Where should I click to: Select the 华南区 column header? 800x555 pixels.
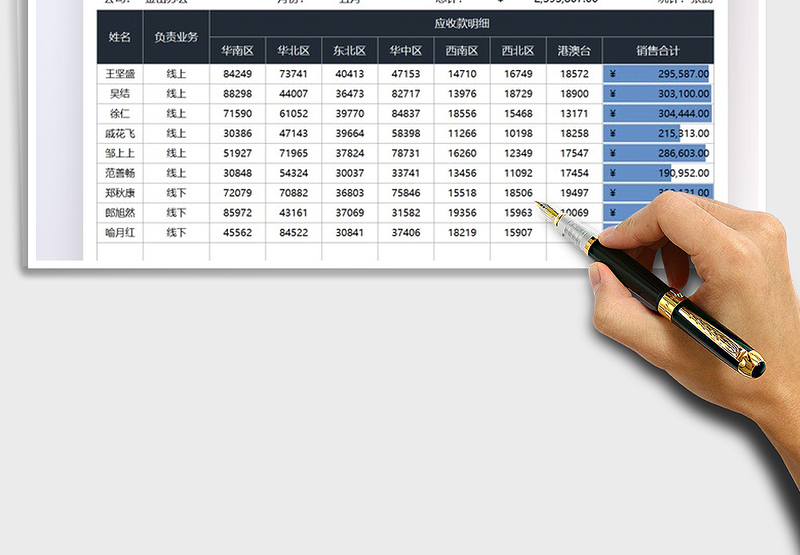click(238, 51)
